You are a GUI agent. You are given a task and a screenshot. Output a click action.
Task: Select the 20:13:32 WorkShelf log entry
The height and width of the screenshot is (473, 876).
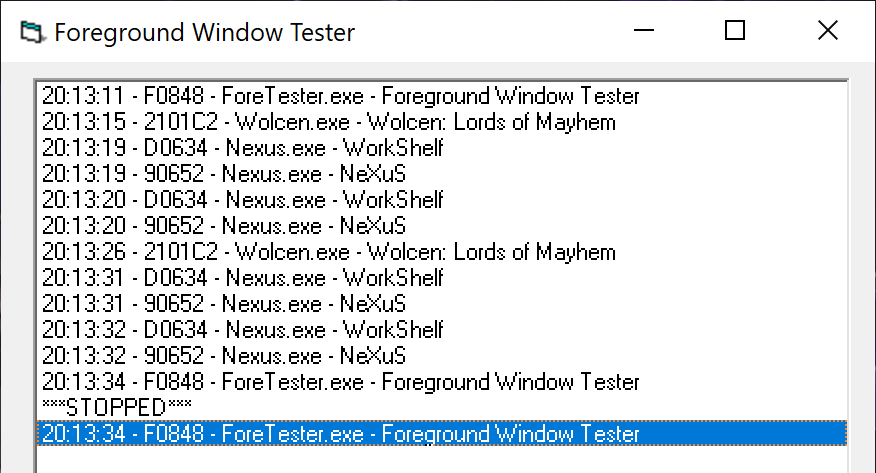tap(242, 331)
